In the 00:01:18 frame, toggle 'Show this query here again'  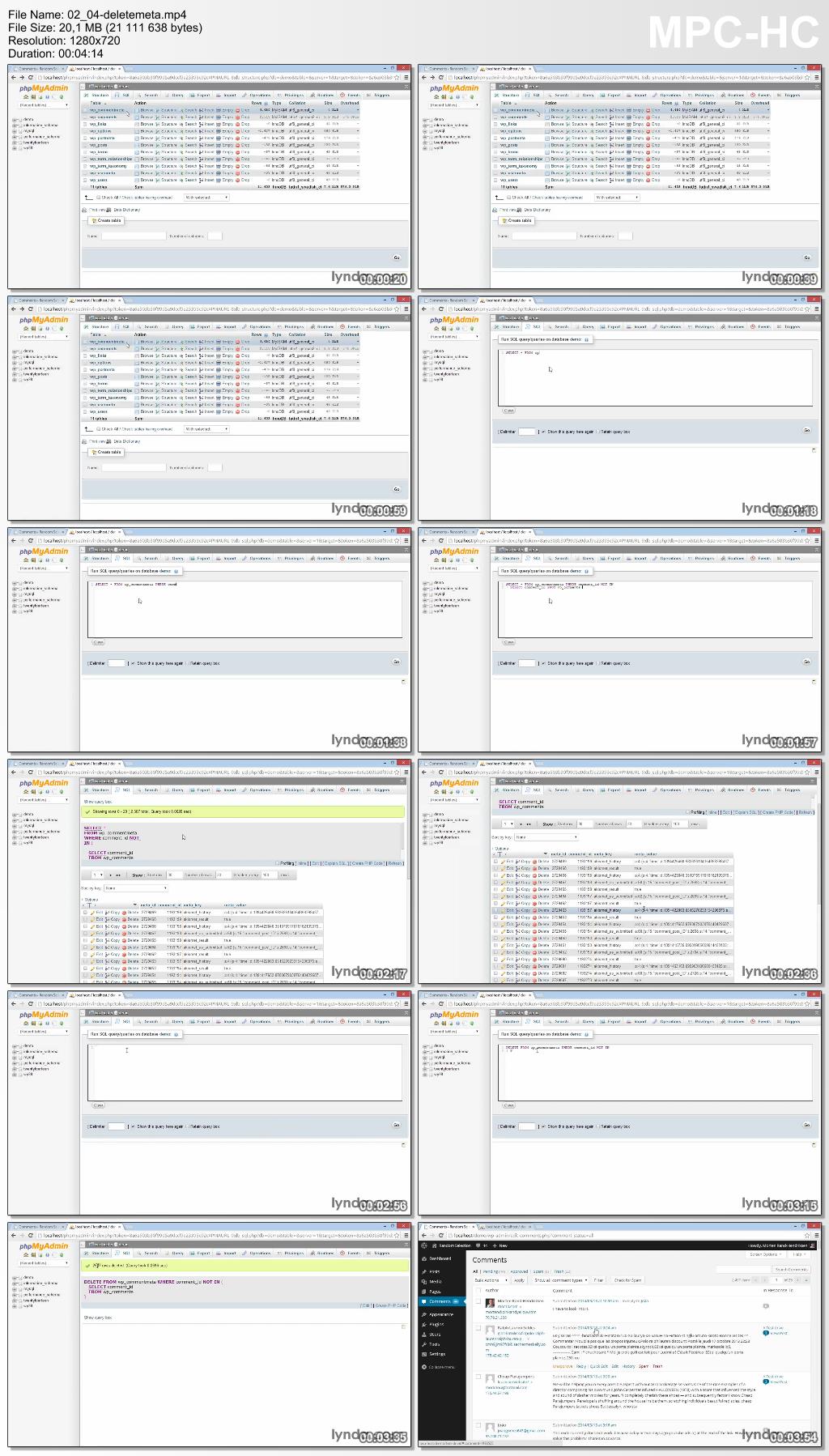point(544,432)
